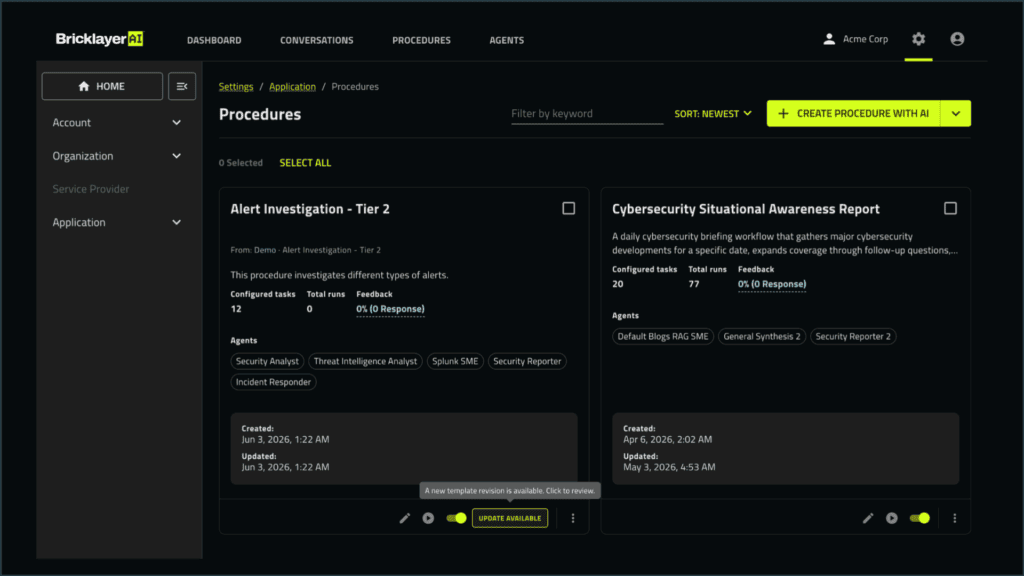
Task: Expand the Application sidebar section
Action: (x=116, y=222)
